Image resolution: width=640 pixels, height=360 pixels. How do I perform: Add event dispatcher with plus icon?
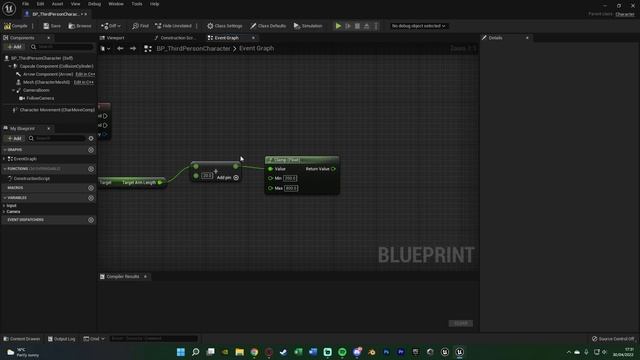point(91,220)
